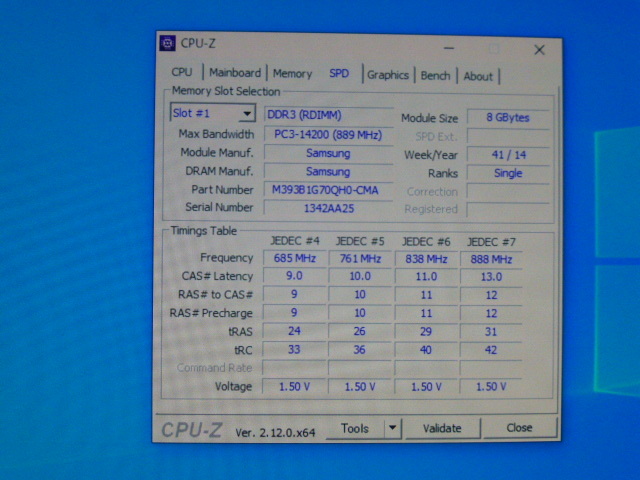The width and height of the screenshot is (640, 480).
Task: Click the Ranks value Single
Action: coord(508,173)
